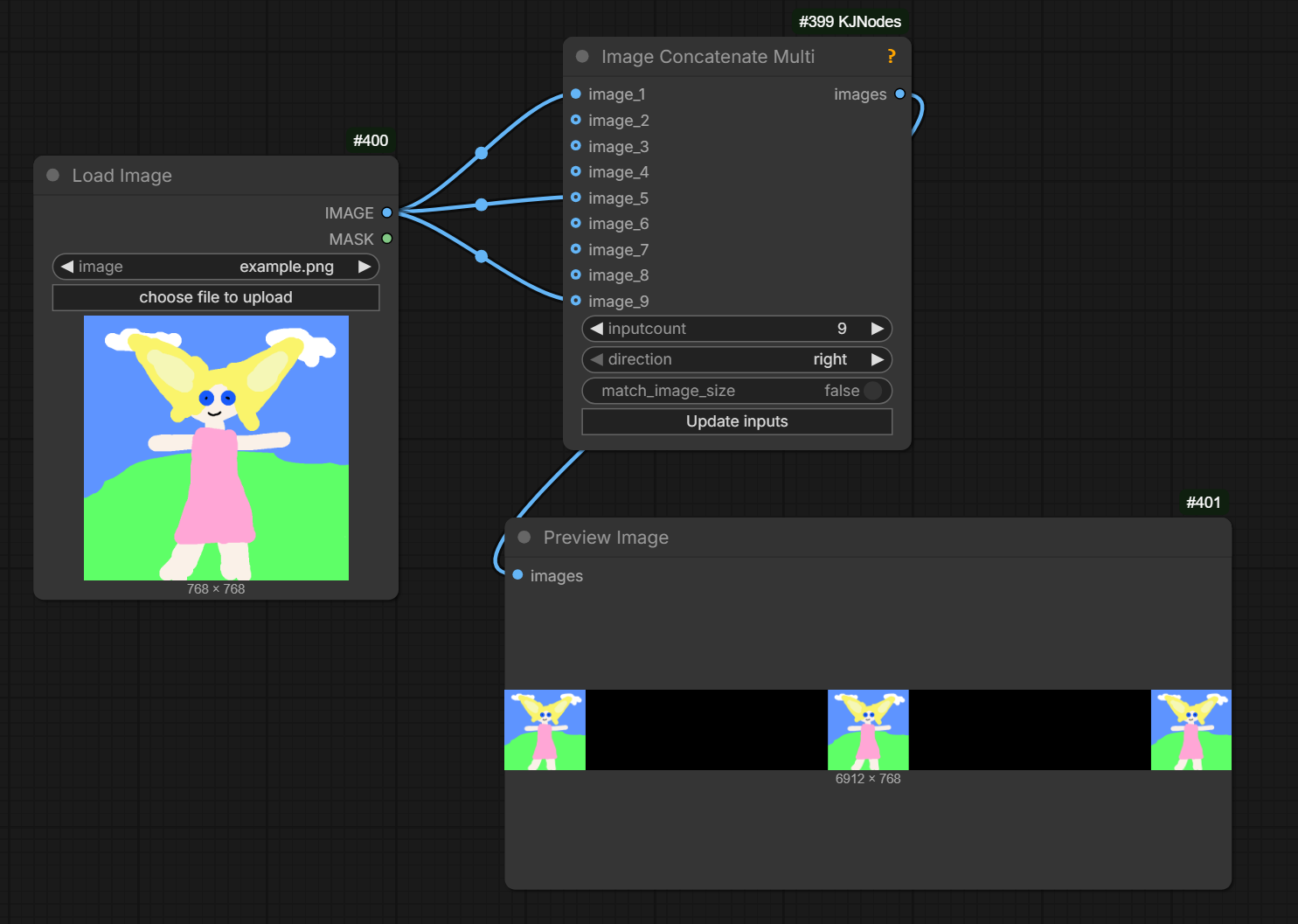Select previous image with the image widget left arrow
1298x924 pixels.
point(67,267)
